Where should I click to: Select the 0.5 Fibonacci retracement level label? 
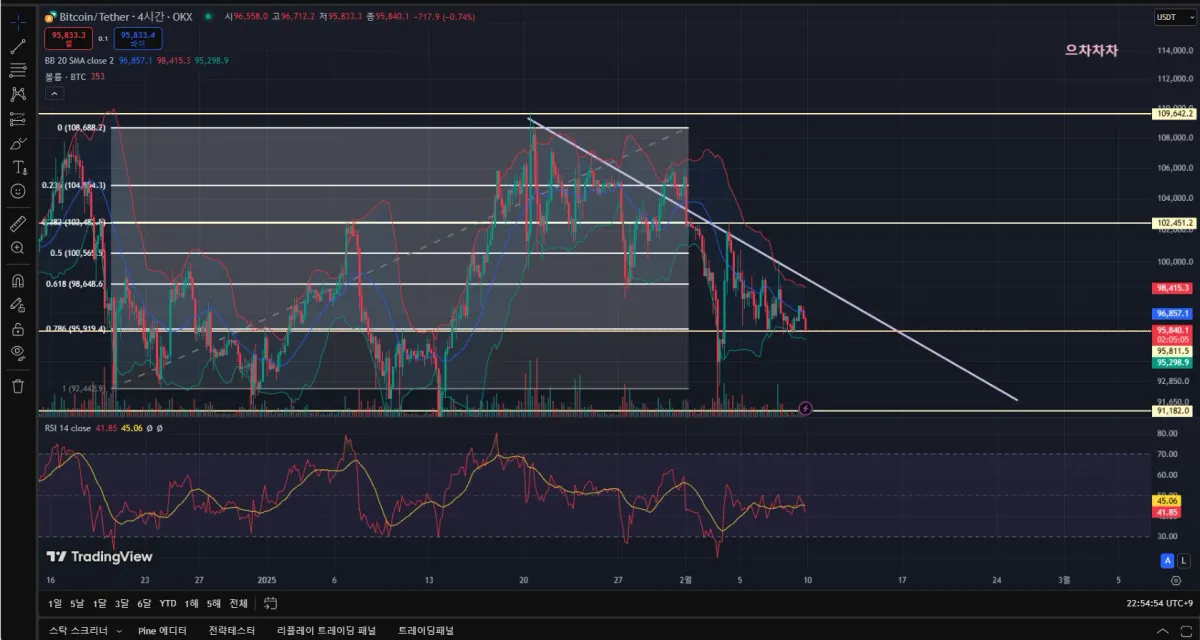[76, 253]
